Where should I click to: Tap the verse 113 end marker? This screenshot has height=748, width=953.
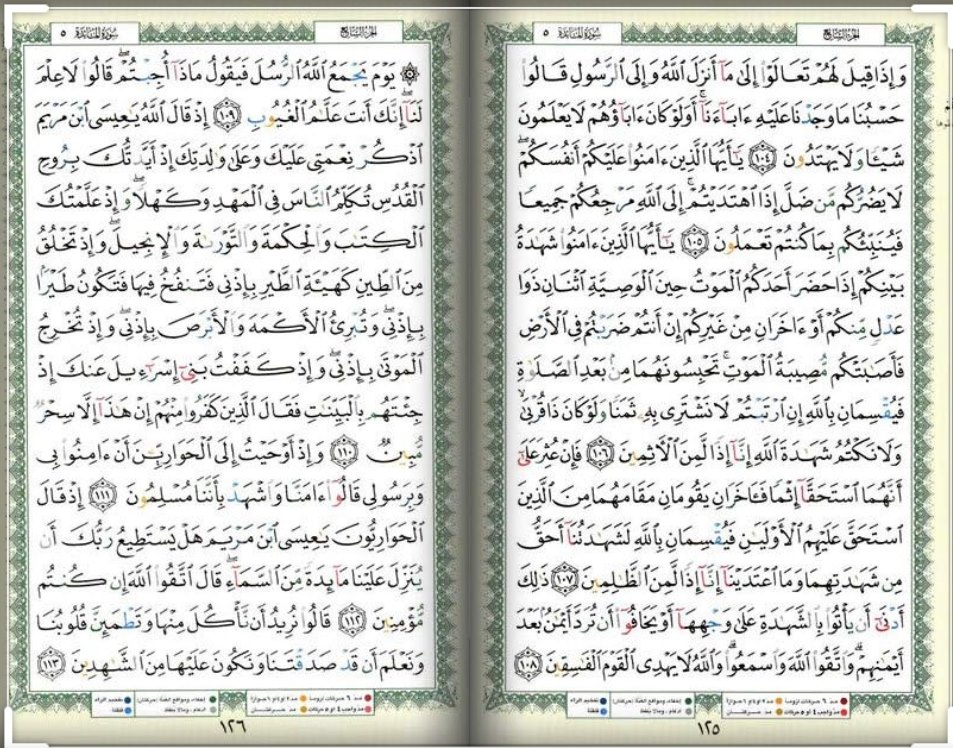[x=52, y=663]
